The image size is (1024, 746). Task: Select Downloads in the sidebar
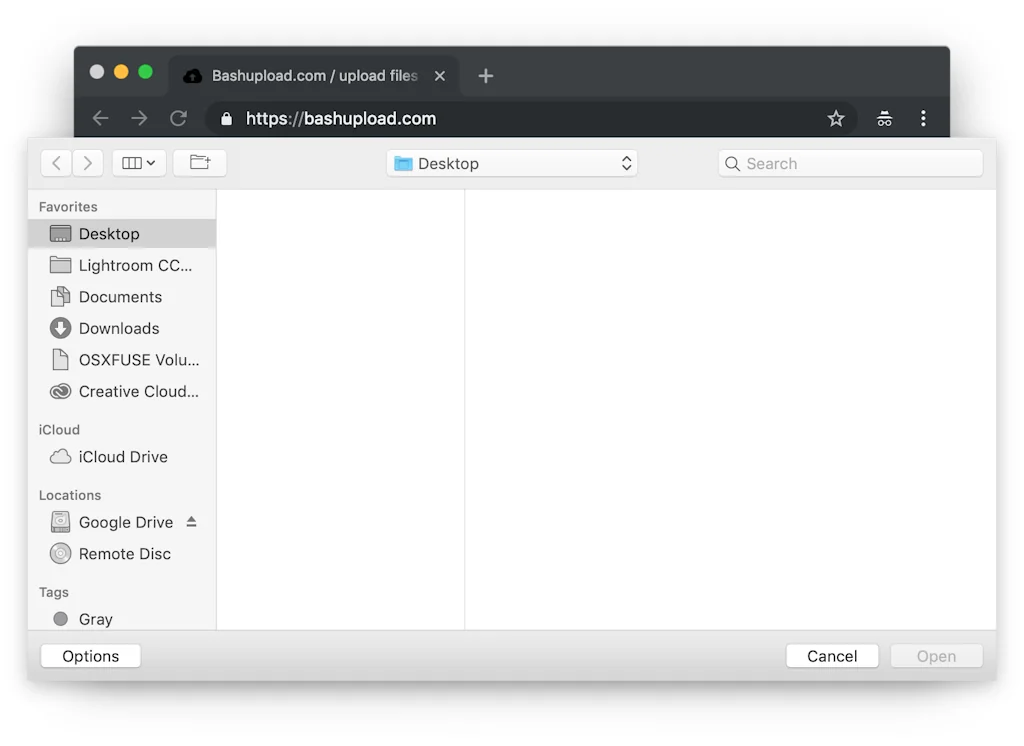click(x=122, y=328)
